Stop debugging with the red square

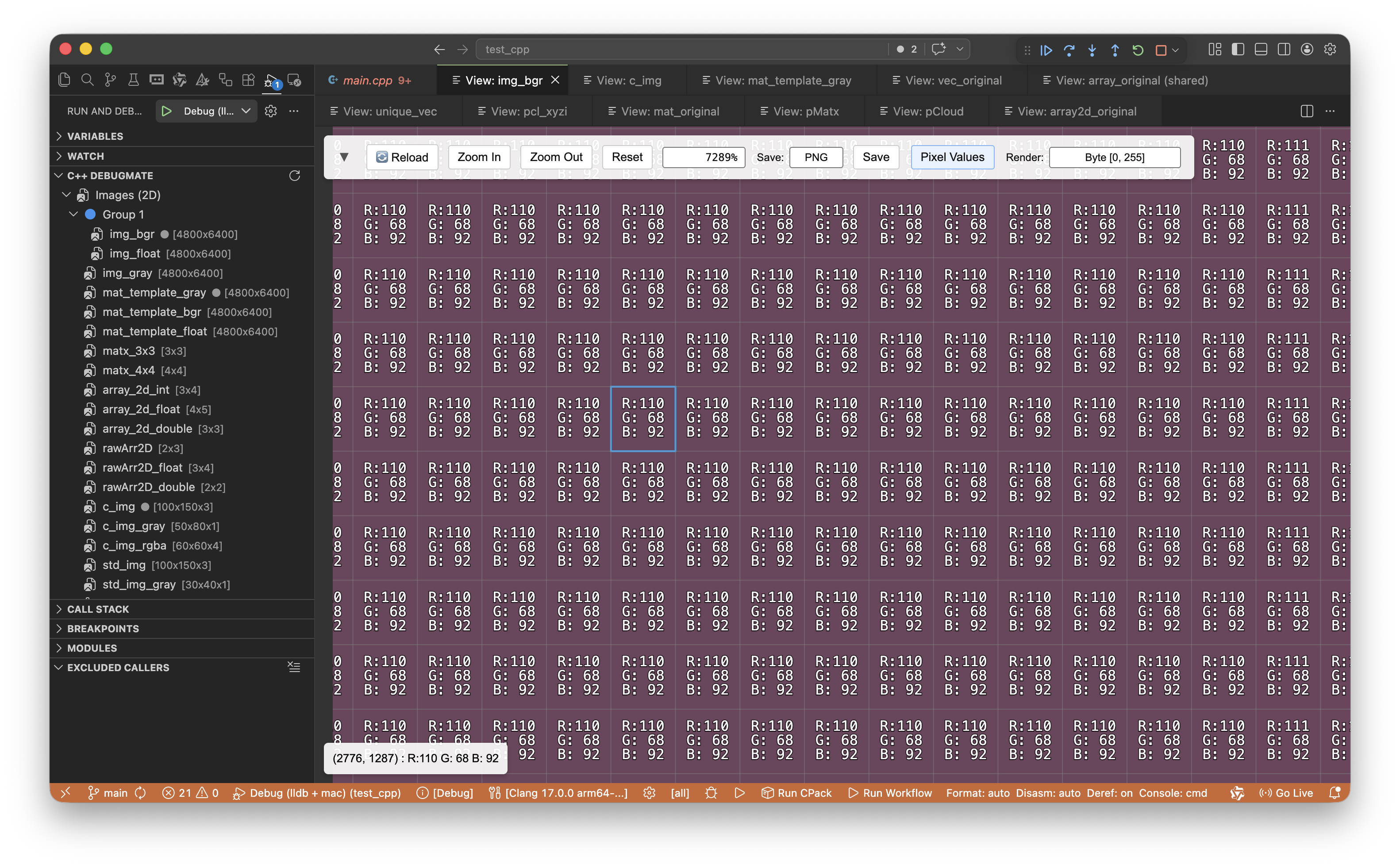pos(1160,50)
